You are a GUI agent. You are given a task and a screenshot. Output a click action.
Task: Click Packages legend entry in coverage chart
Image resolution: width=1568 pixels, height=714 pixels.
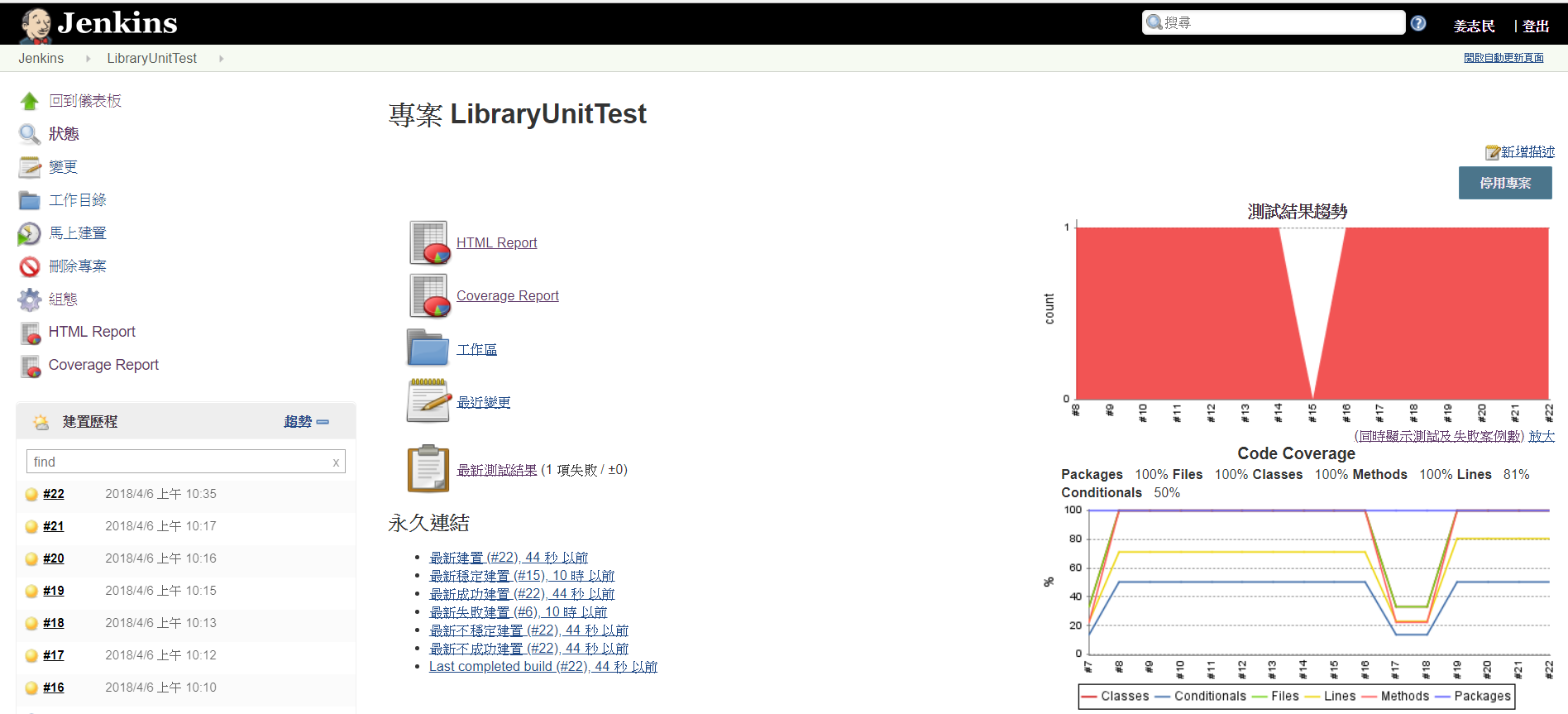[1473, 697]
